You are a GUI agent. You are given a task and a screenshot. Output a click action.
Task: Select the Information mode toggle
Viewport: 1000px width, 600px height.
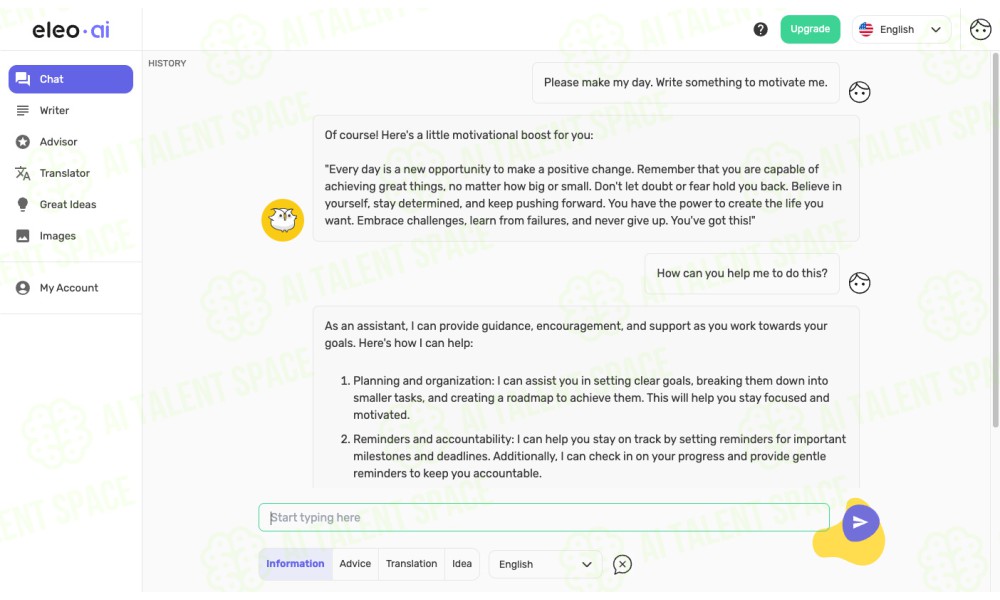click(x=295, y=564)
